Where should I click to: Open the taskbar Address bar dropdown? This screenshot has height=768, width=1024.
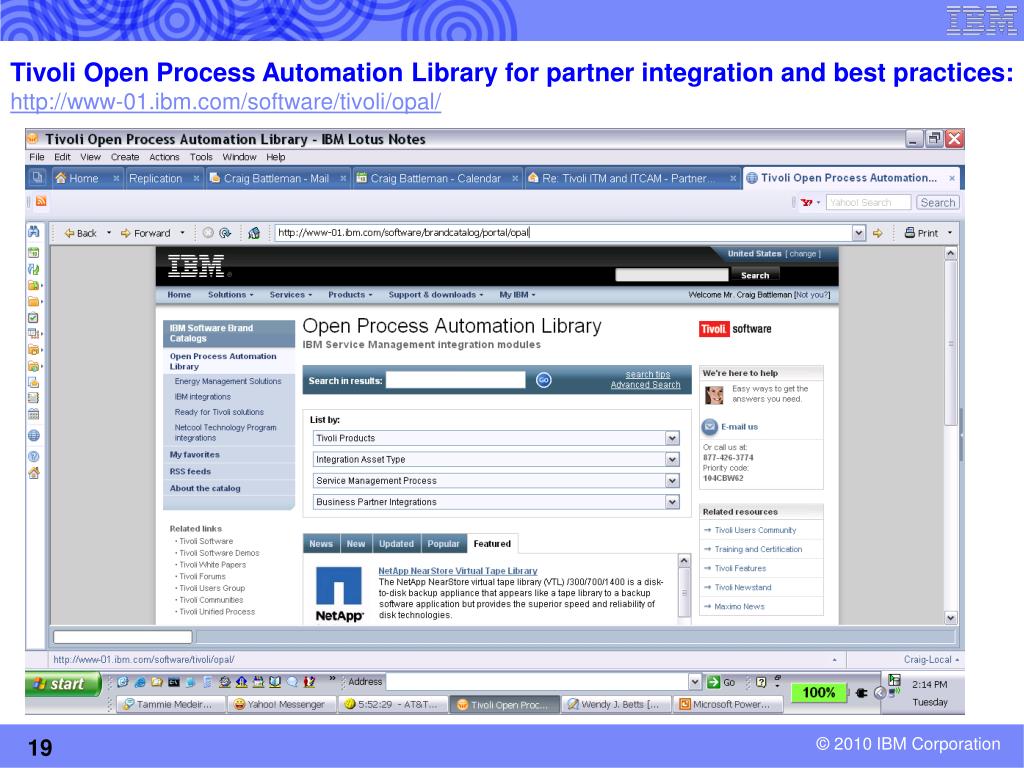[x=695, y=682]
